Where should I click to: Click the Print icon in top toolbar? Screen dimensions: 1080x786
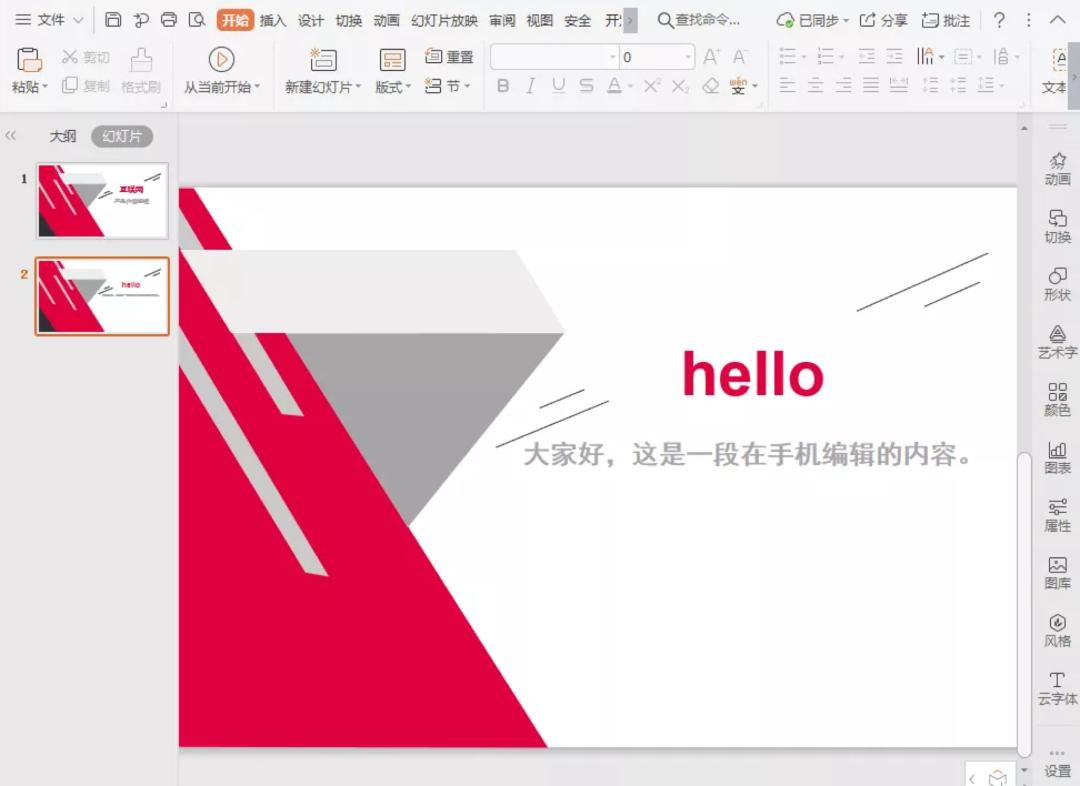pos(169,20)
